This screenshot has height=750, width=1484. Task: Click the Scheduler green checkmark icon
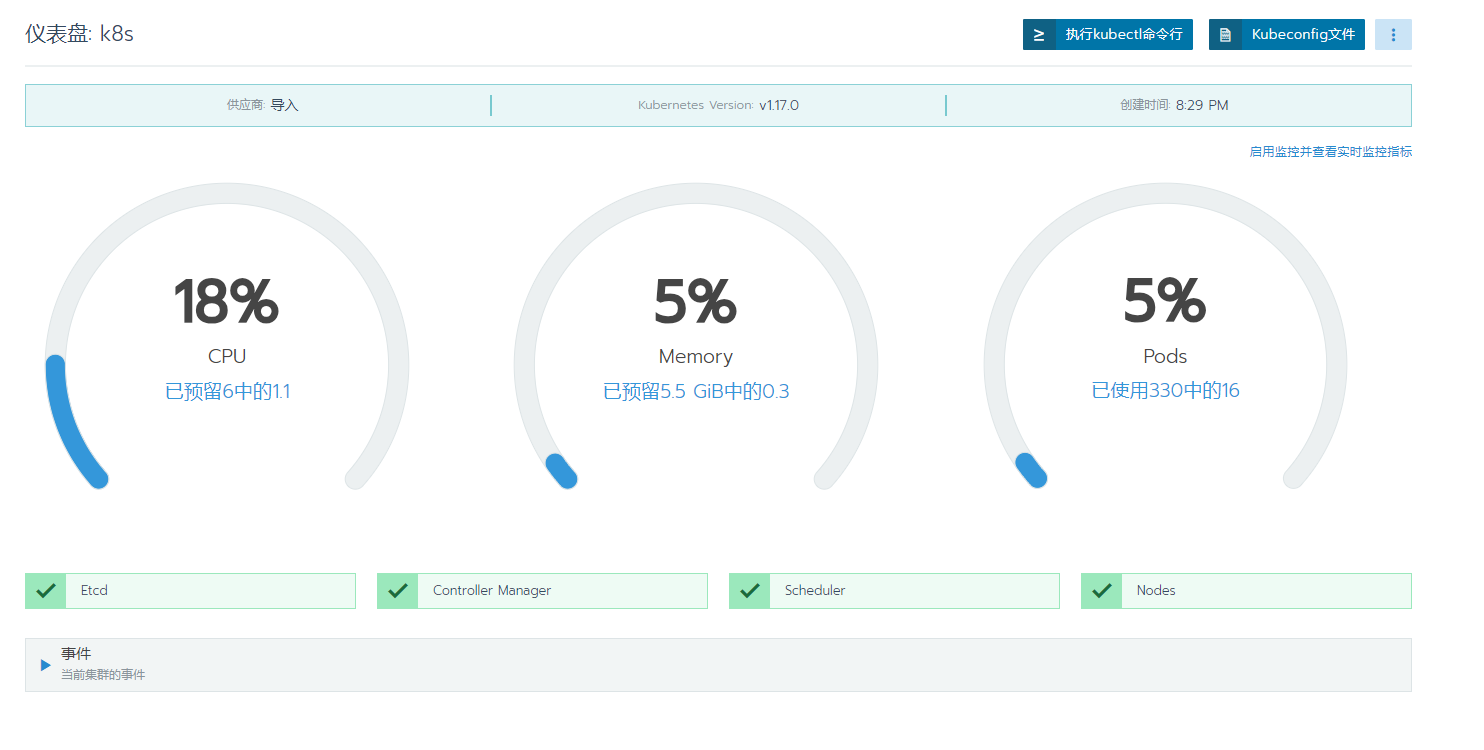[x=749, y=590]
